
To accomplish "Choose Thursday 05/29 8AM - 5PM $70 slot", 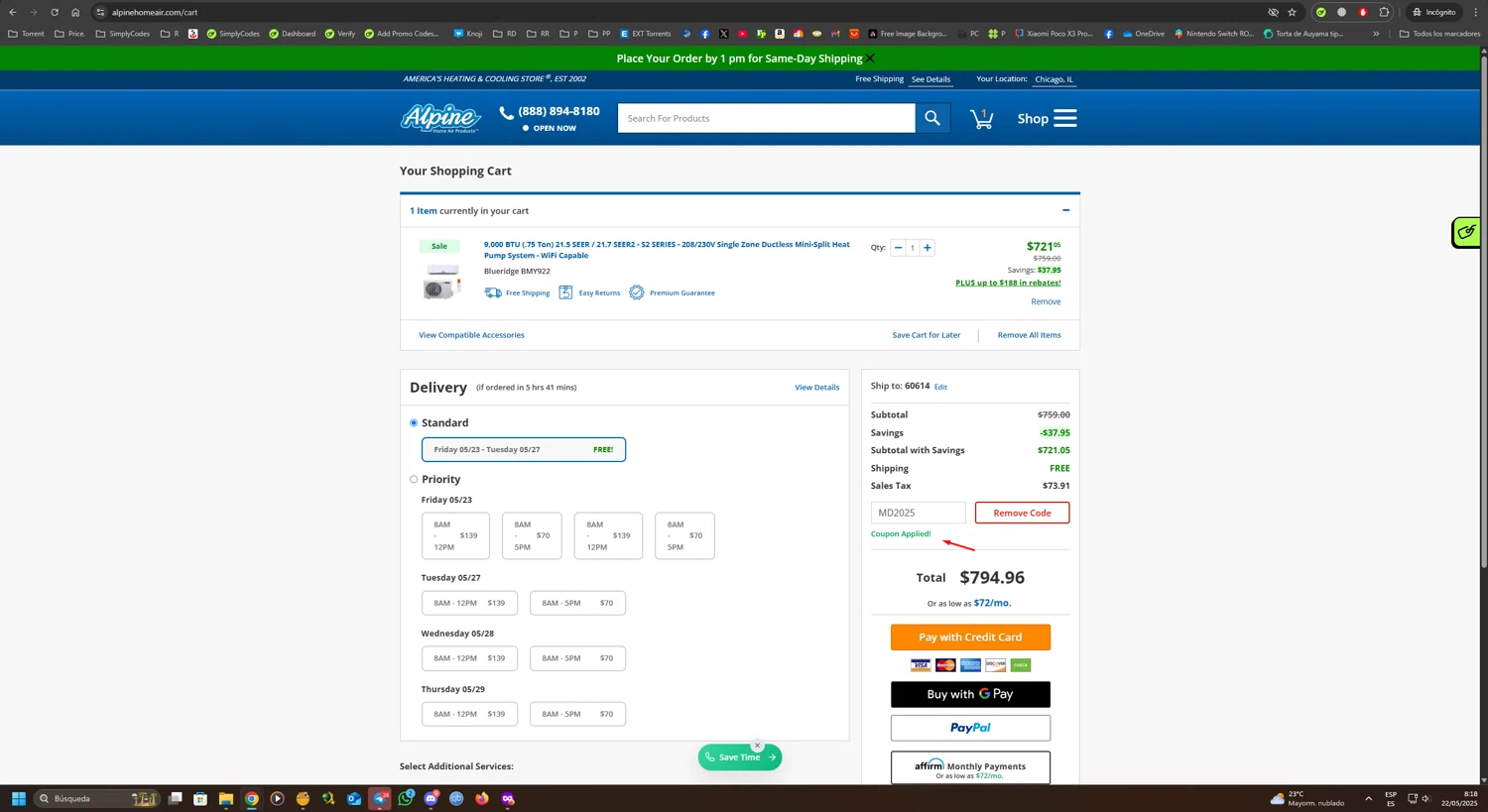I will (x=577, y=714).
